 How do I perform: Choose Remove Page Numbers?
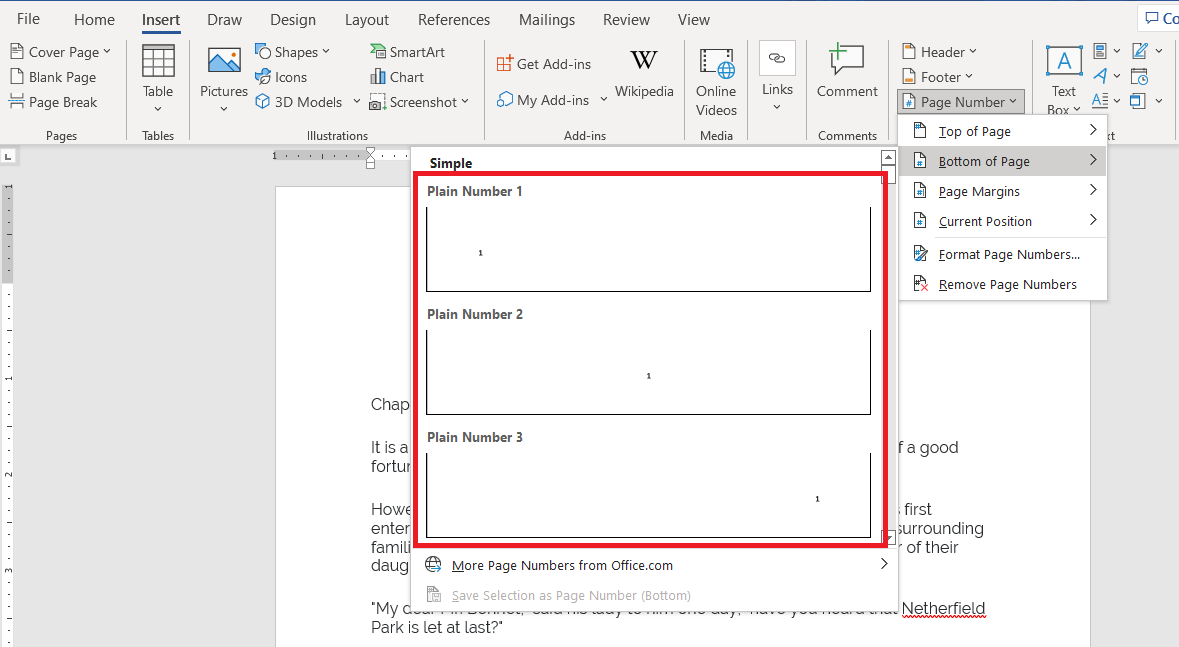pos(1002,284)
